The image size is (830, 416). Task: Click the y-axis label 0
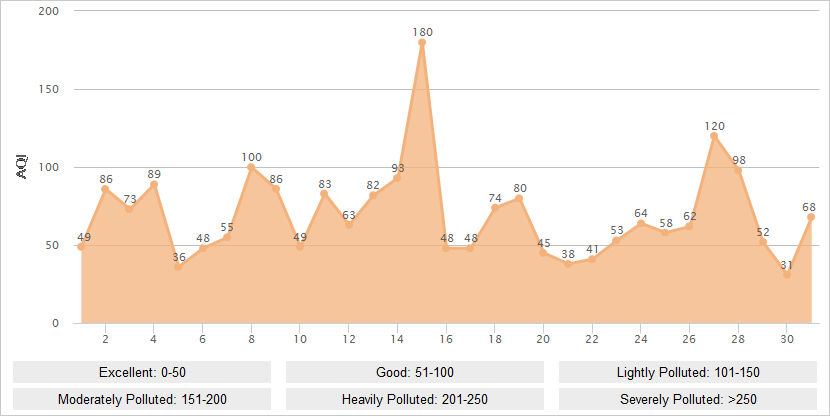tap(55, 323)
